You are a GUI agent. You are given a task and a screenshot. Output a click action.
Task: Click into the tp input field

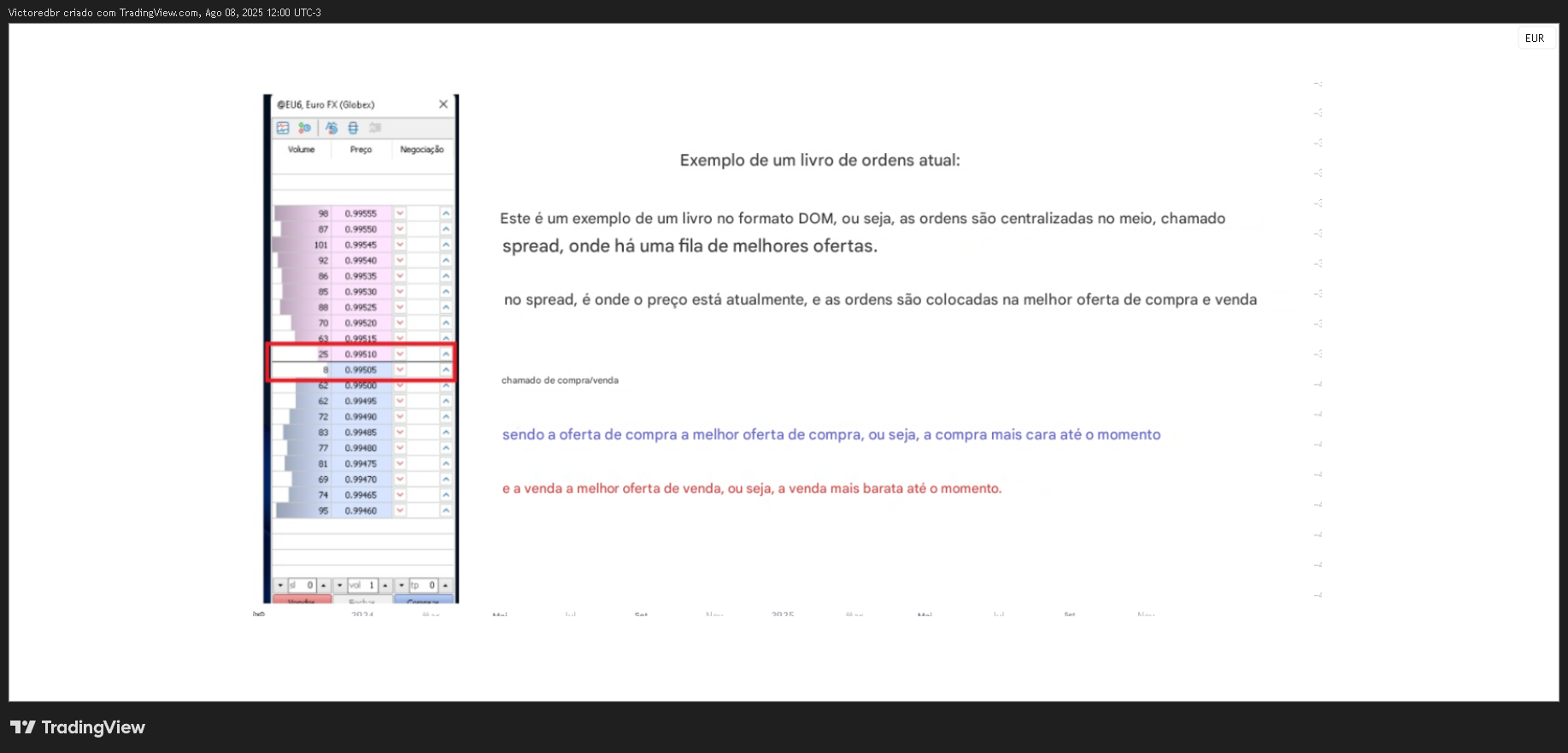coord(424,585)
